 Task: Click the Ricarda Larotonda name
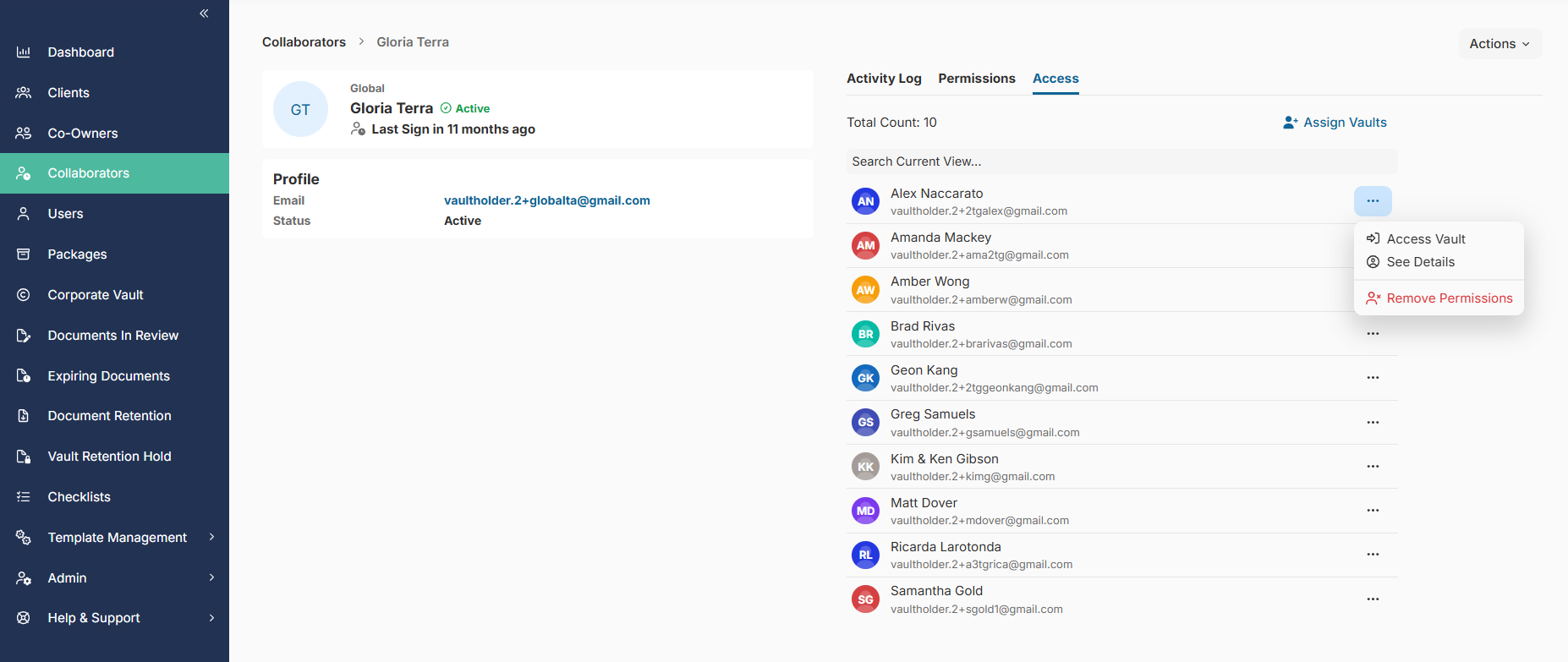click(x=946, y=547)
